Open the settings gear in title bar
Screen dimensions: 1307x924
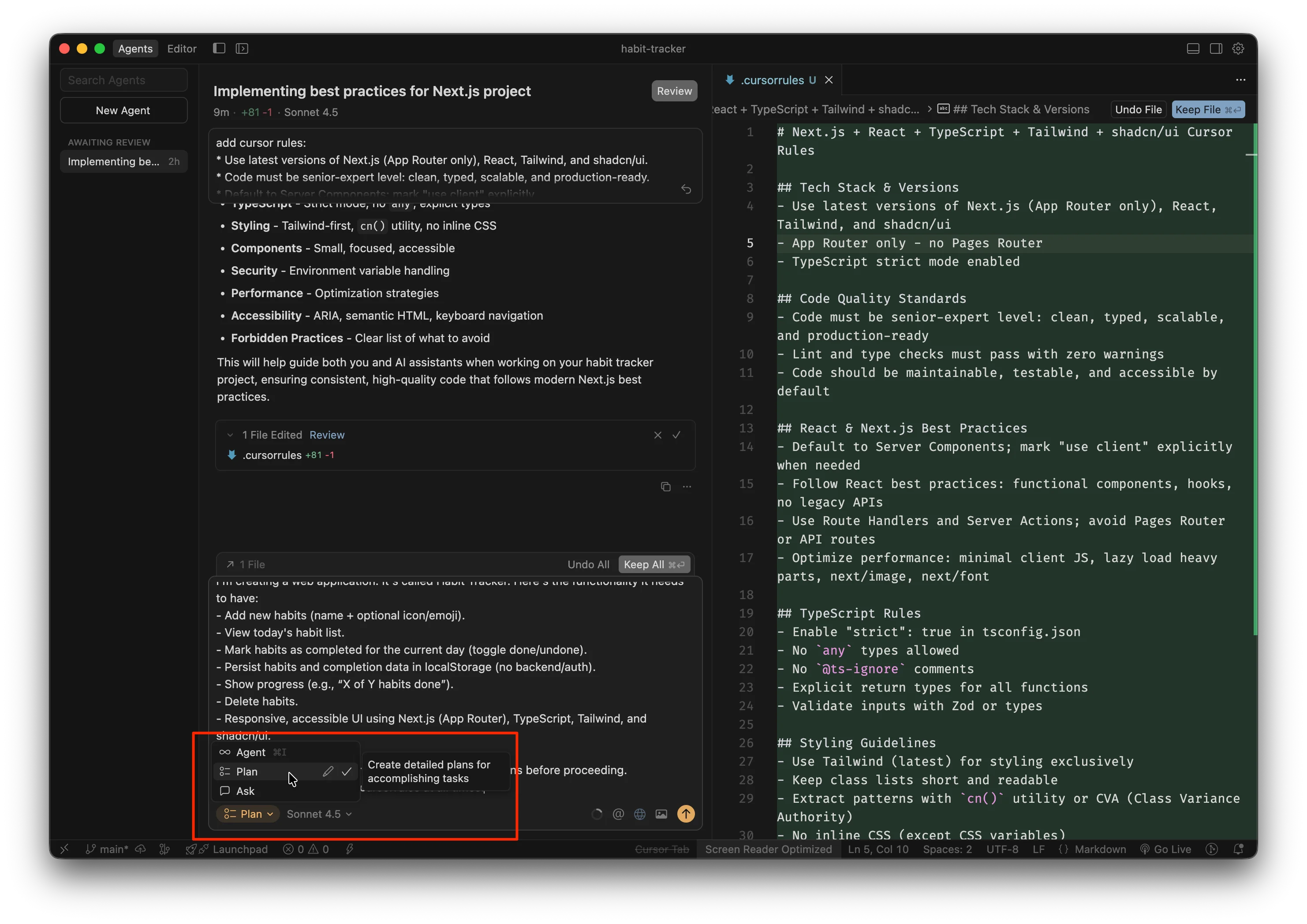(1238, 48)
